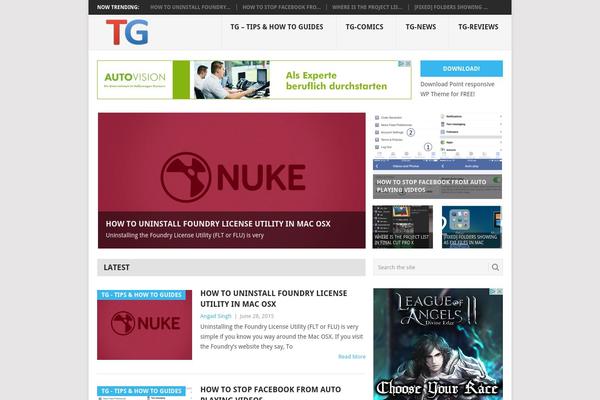Close the AutoVision banner ad
Image resolution: width=600 pixels, height=400 pixels.
pyautogui.click(x=408, y=64)
